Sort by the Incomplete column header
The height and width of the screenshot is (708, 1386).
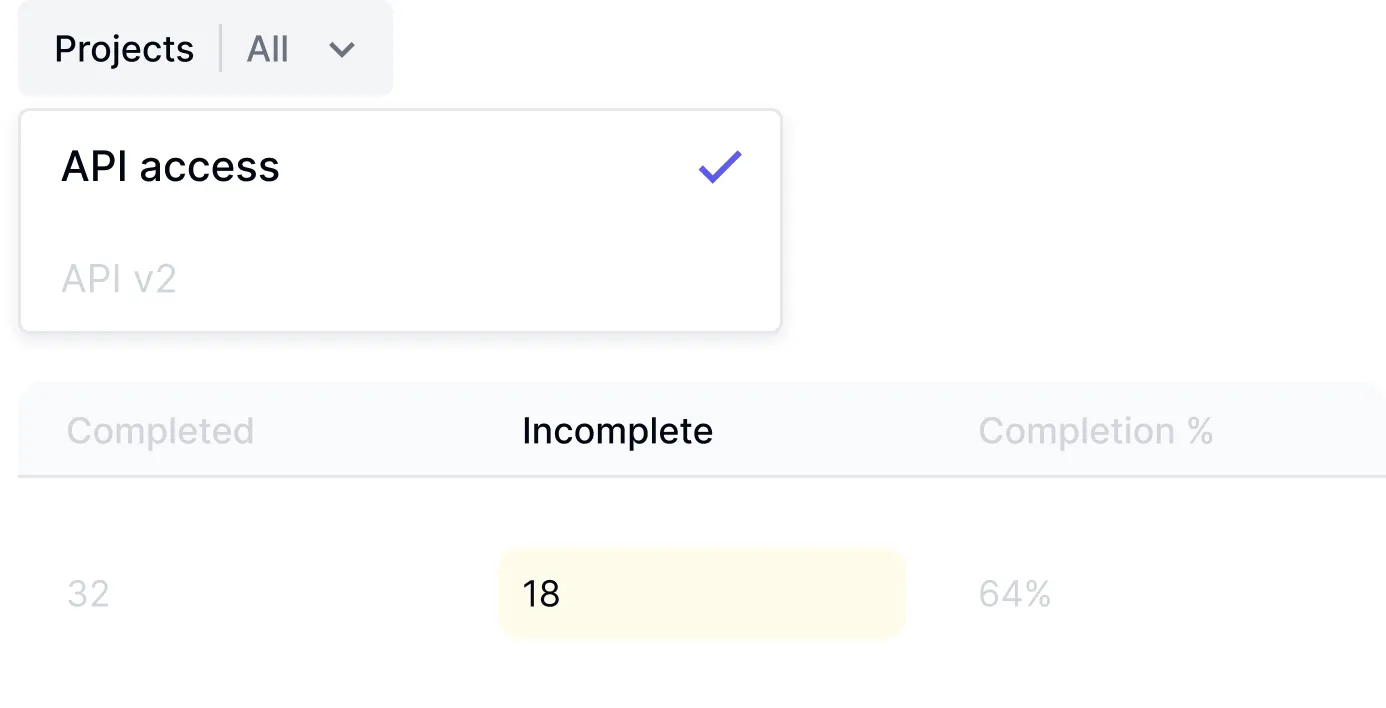click(617, 431)
